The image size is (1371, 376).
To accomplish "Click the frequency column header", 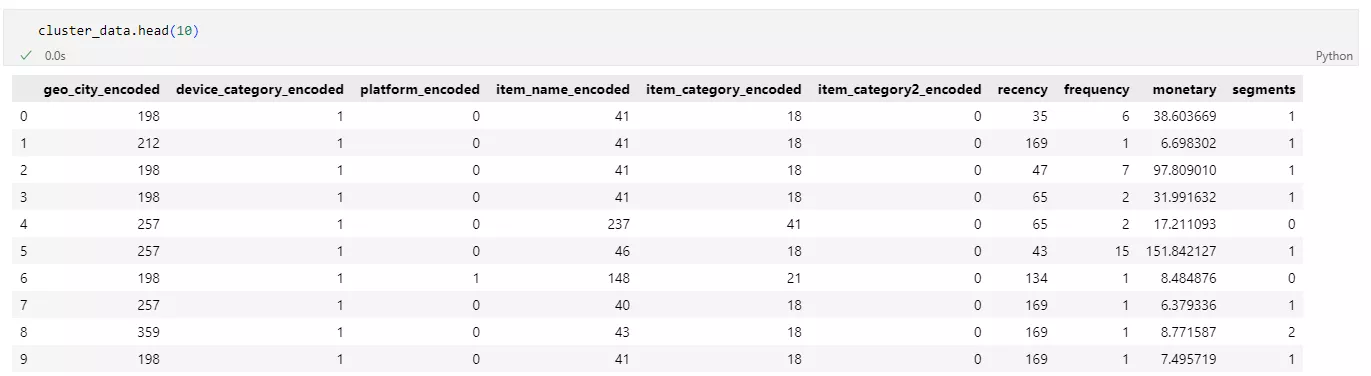I will click(1097, 89).
